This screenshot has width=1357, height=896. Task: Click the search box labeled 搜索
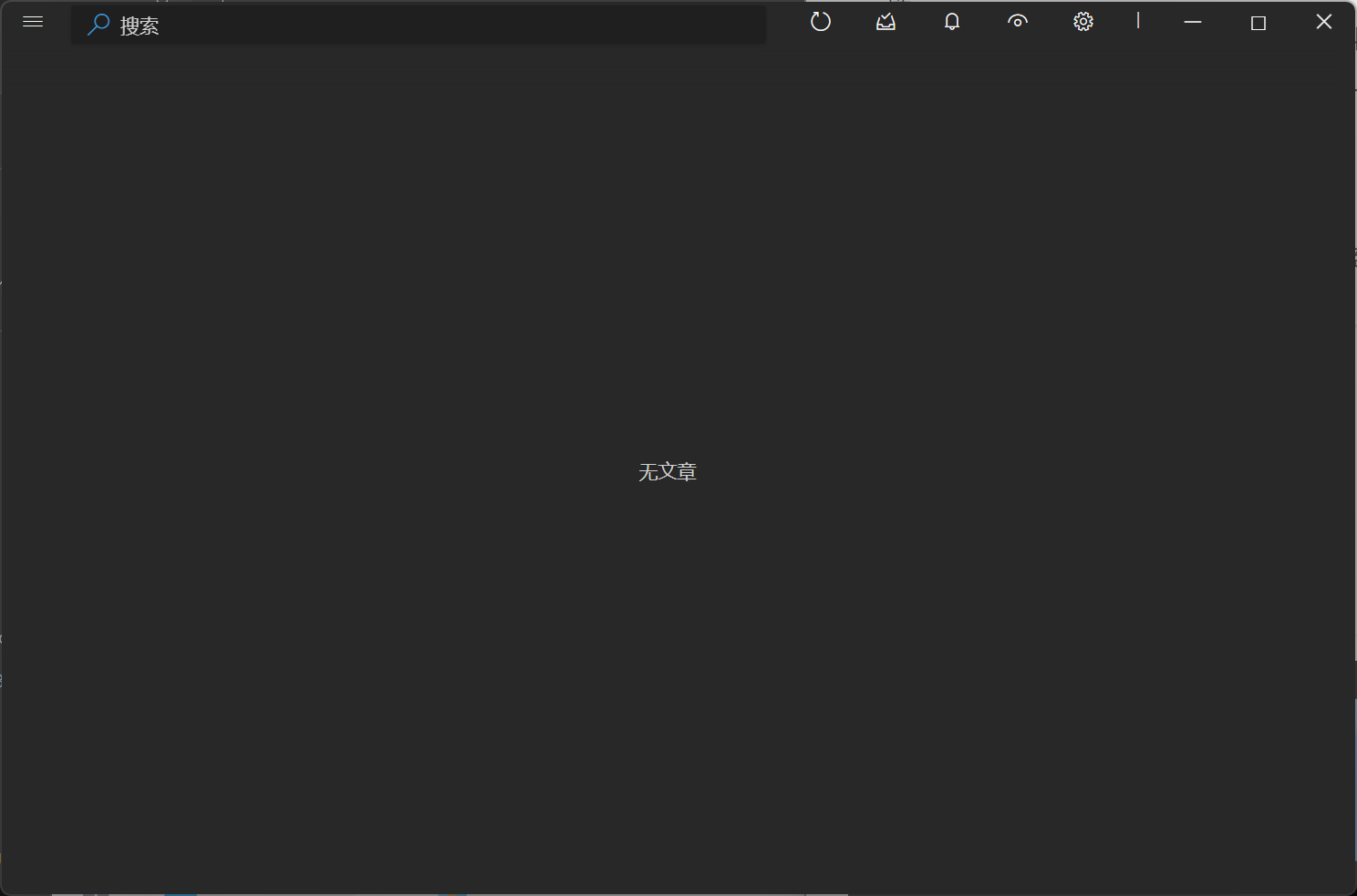tap(419, 26)
